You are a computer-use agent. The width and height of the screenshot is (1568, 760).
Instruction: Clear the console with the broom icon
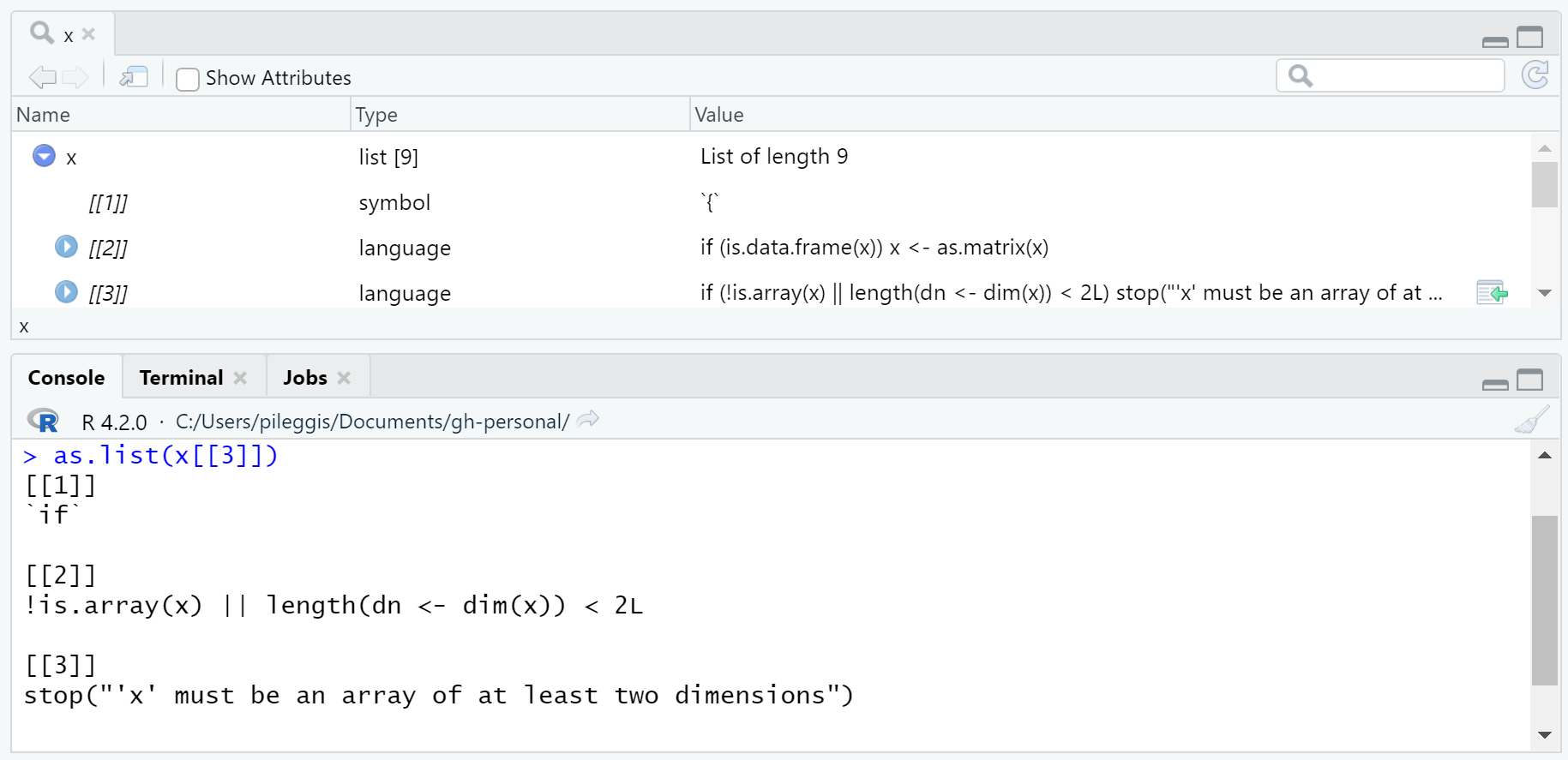tap(1531, 421)
